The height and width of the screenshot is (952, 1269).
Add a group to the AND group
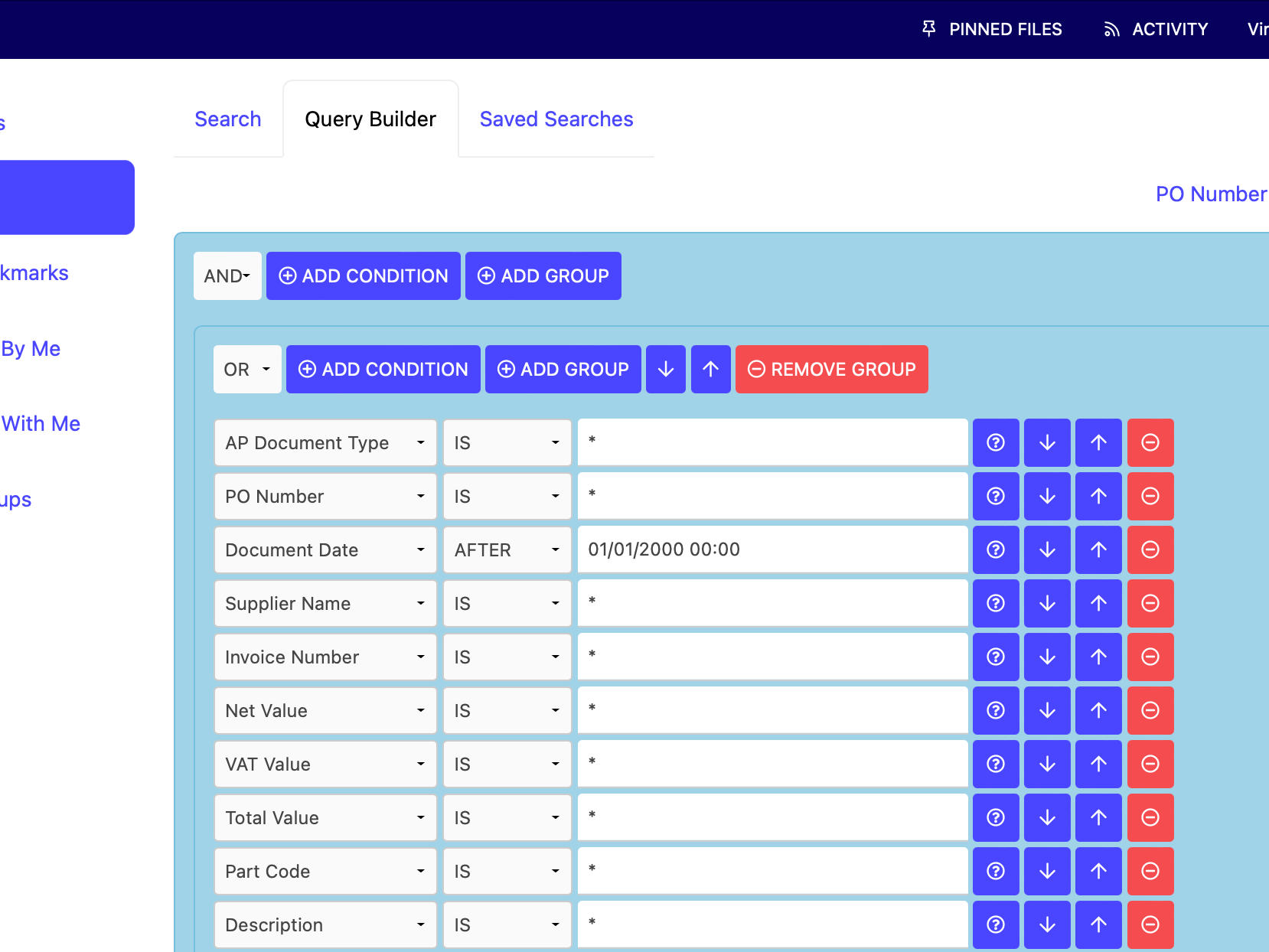[543, 275]
